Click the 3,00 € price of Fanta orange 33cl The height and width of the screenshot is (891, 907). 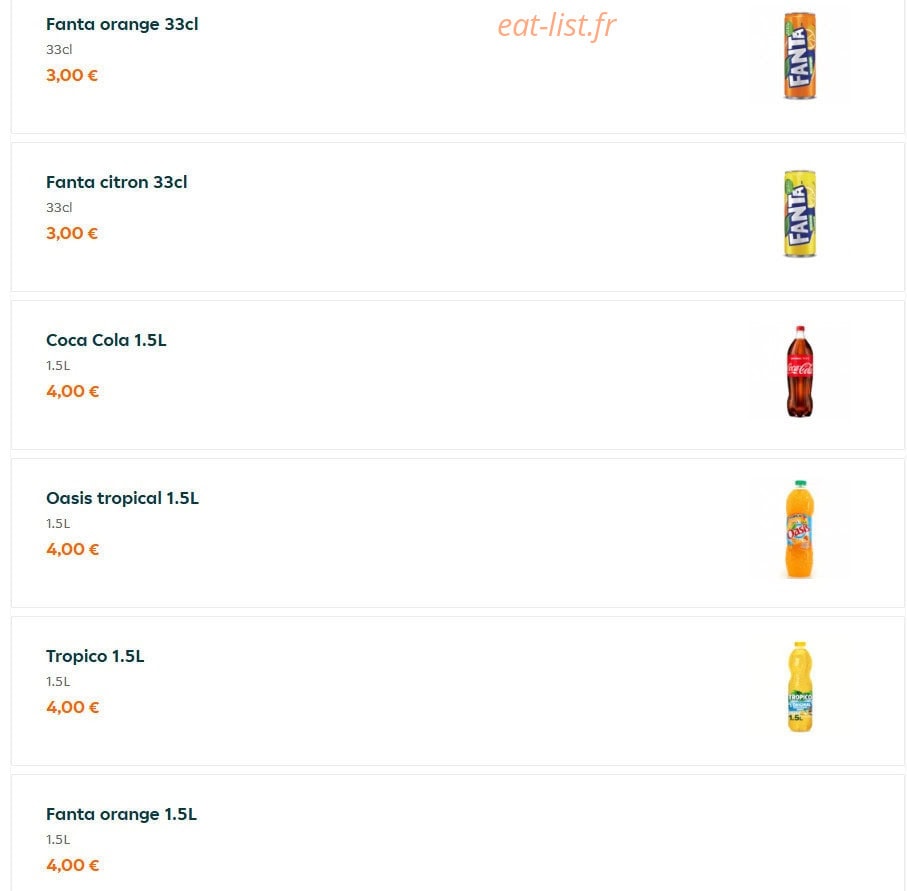[72, 75]
